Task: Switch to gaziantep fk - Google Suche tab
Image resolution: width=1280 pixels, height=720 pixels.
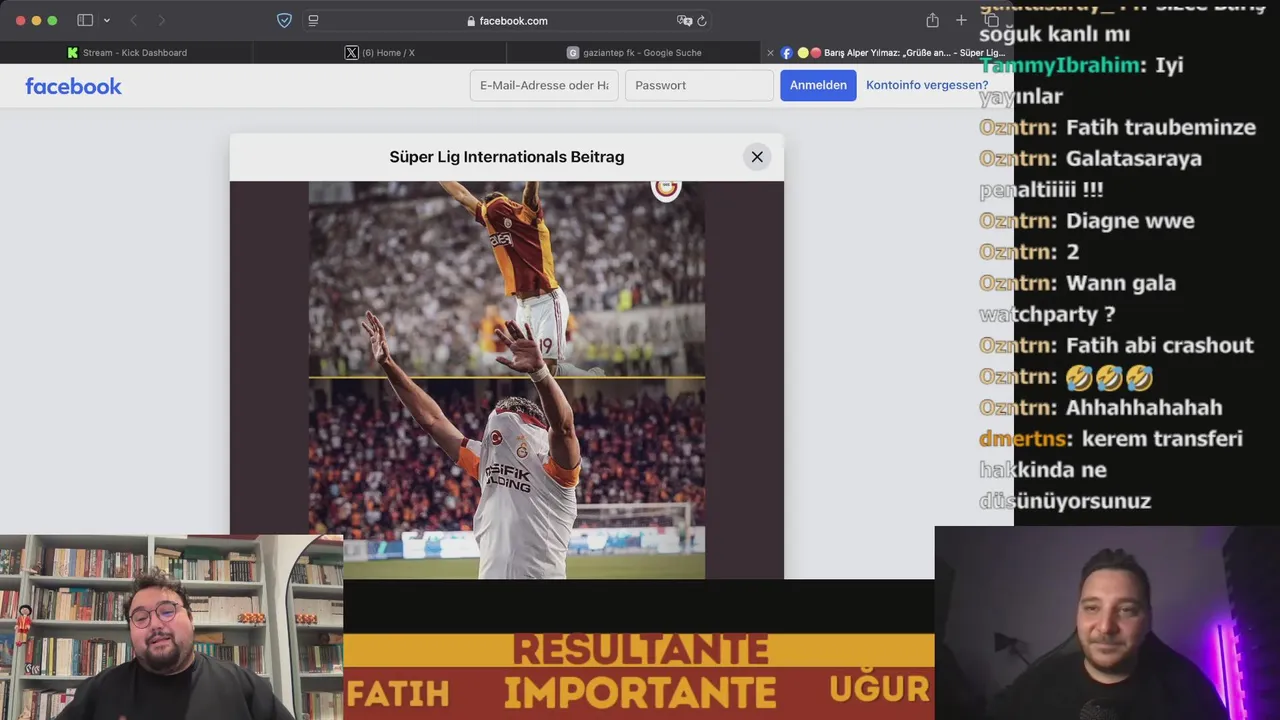Action: click(634, 52)
